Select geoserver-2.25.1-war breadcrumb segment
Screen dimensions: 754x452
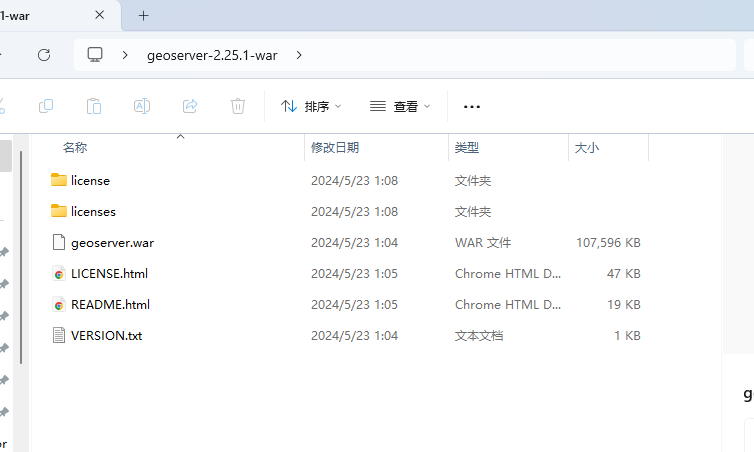click(212, 55)
